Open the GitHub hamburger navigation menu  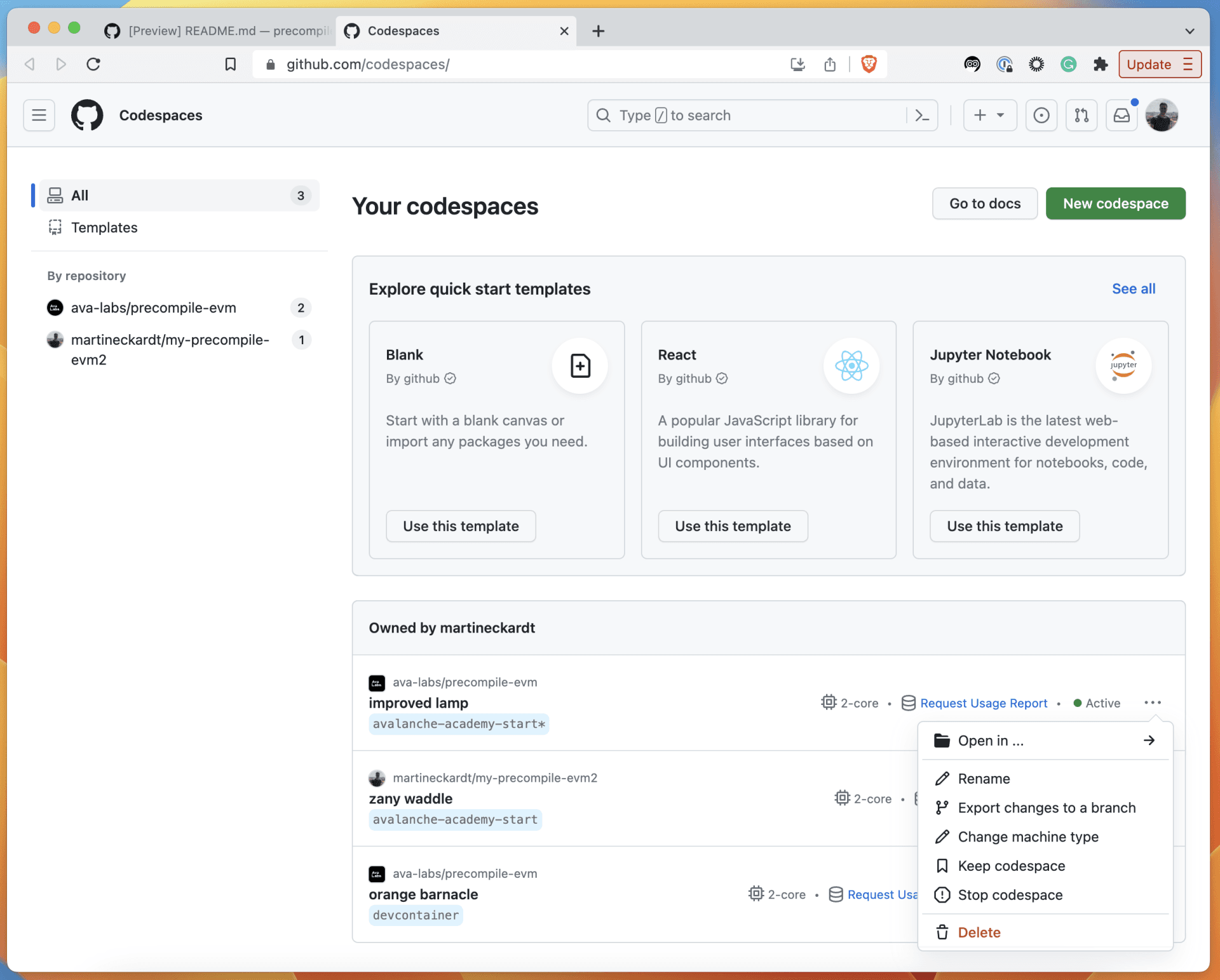coord(39,115)
